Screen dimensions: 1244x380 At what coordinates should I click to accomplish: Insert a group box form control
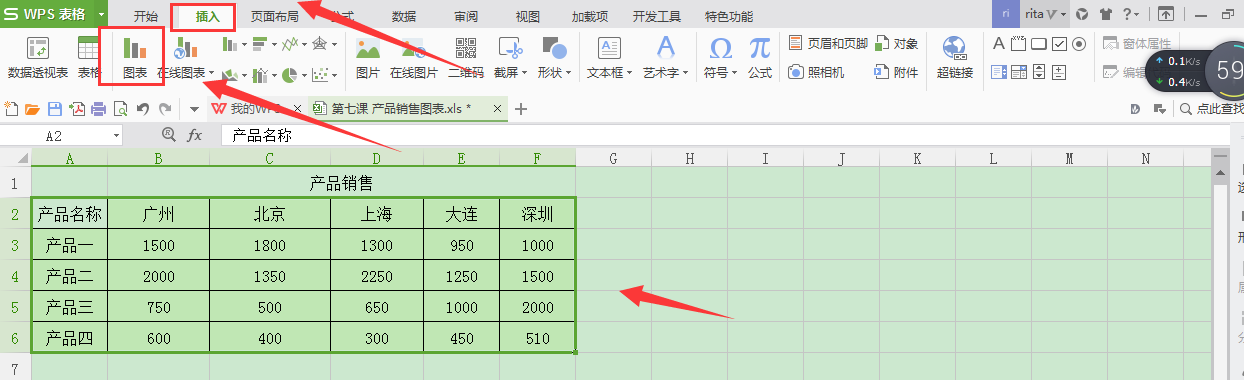[1019, 43]
